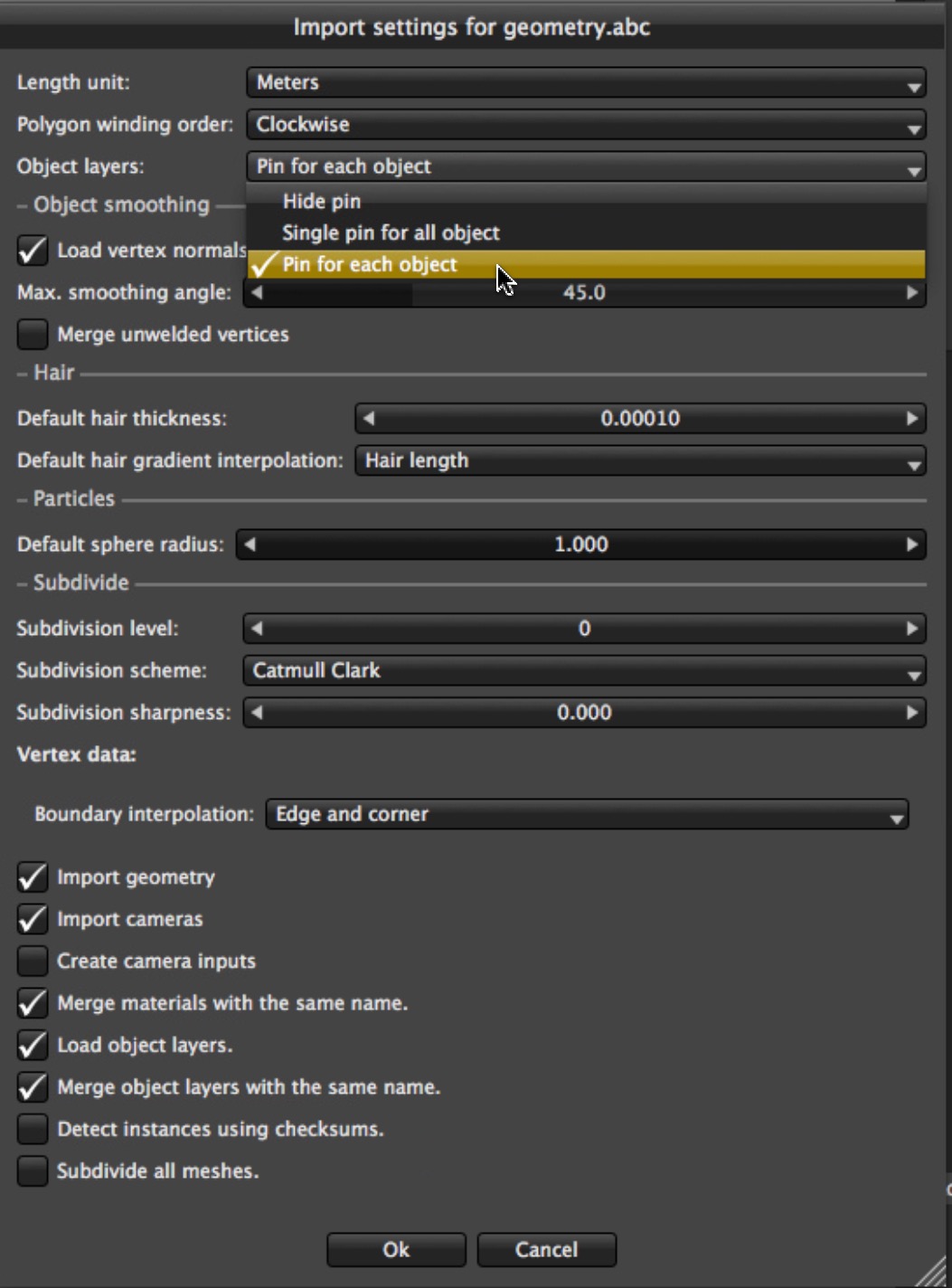Toggle Load object layers checkbox
The width and height of the screenshot is (952, 1288).
pos(33,1046)
